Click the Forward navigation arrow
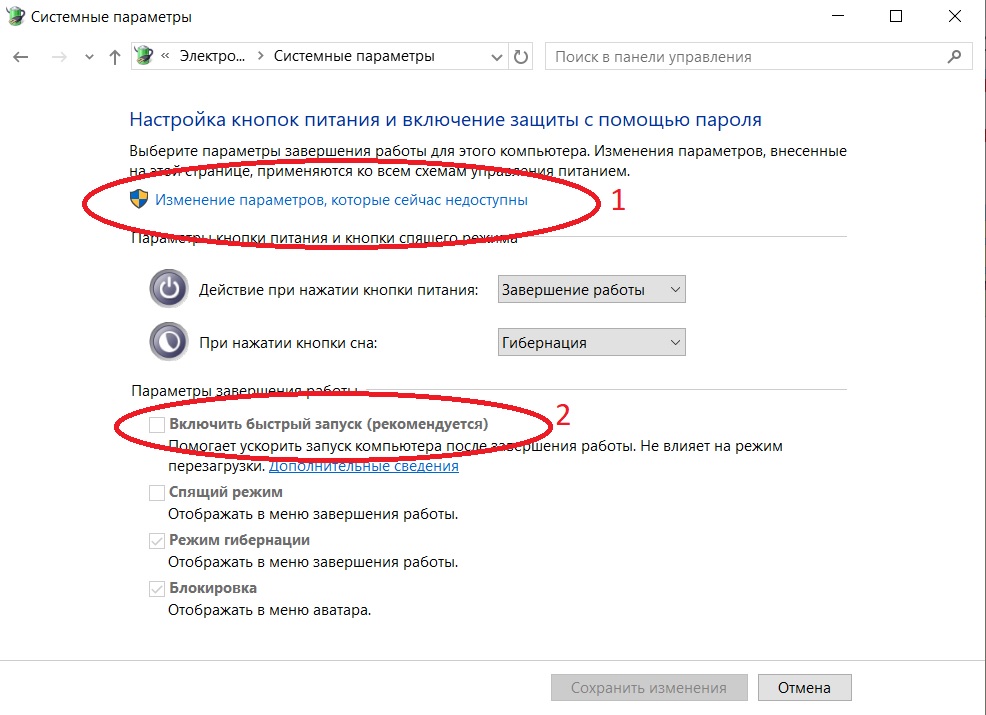Image resolution: width=986 pixels, height=715 pixels. click(59, 57)
